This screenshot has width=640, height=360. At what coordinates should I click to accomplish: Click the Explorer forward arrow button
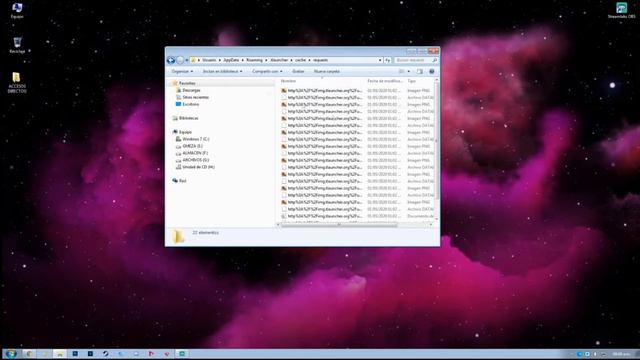(x=180, y=60)
